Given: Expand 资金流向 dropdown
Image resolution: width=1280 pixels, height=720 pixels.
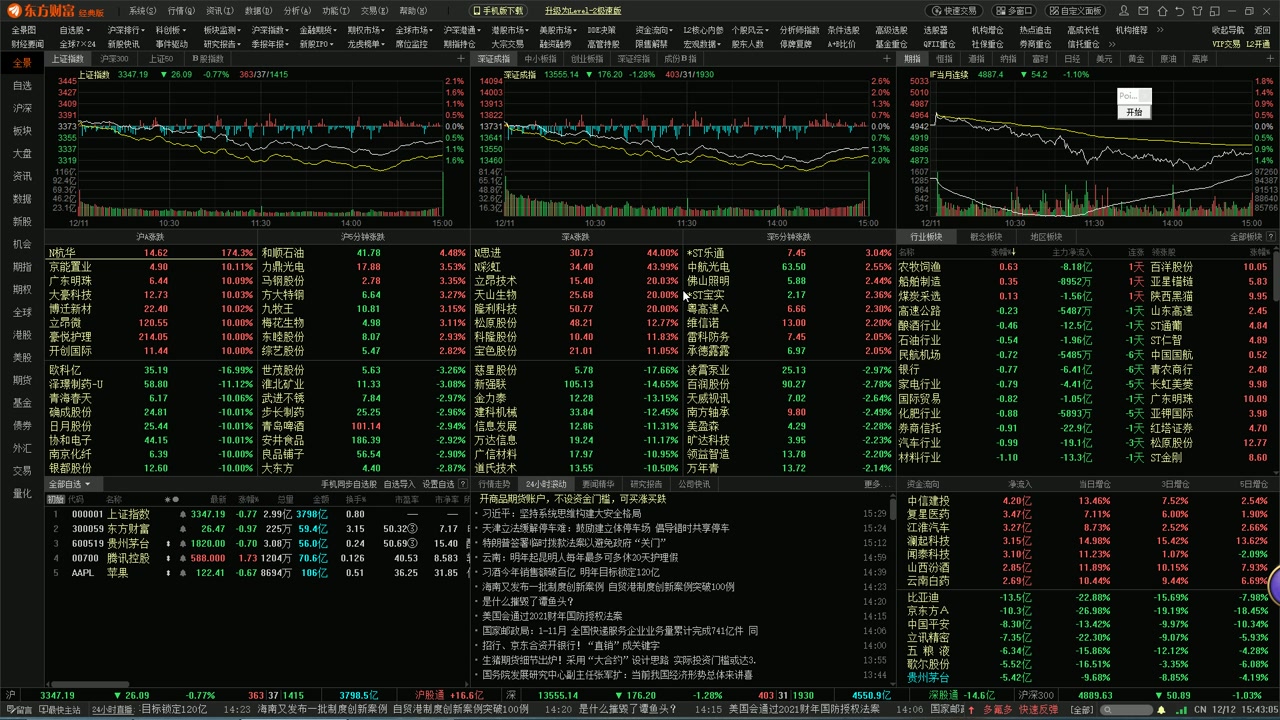Looking at the screenshot, I should pos(653,31).
